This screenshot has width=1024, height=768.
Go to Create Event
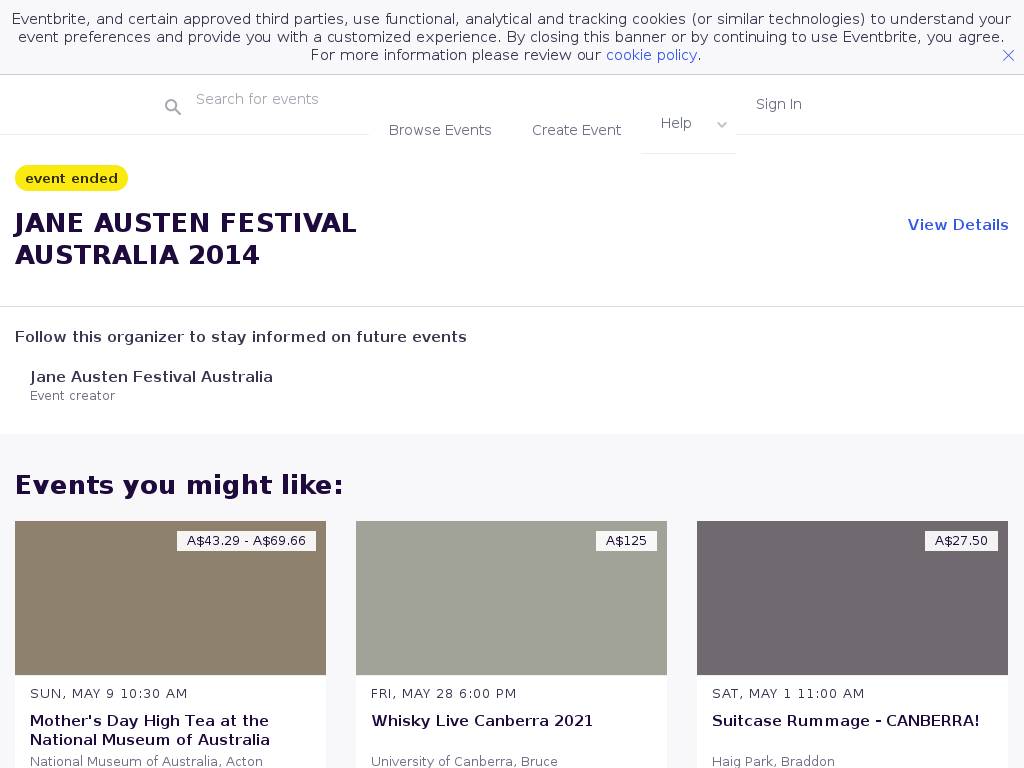576,130
